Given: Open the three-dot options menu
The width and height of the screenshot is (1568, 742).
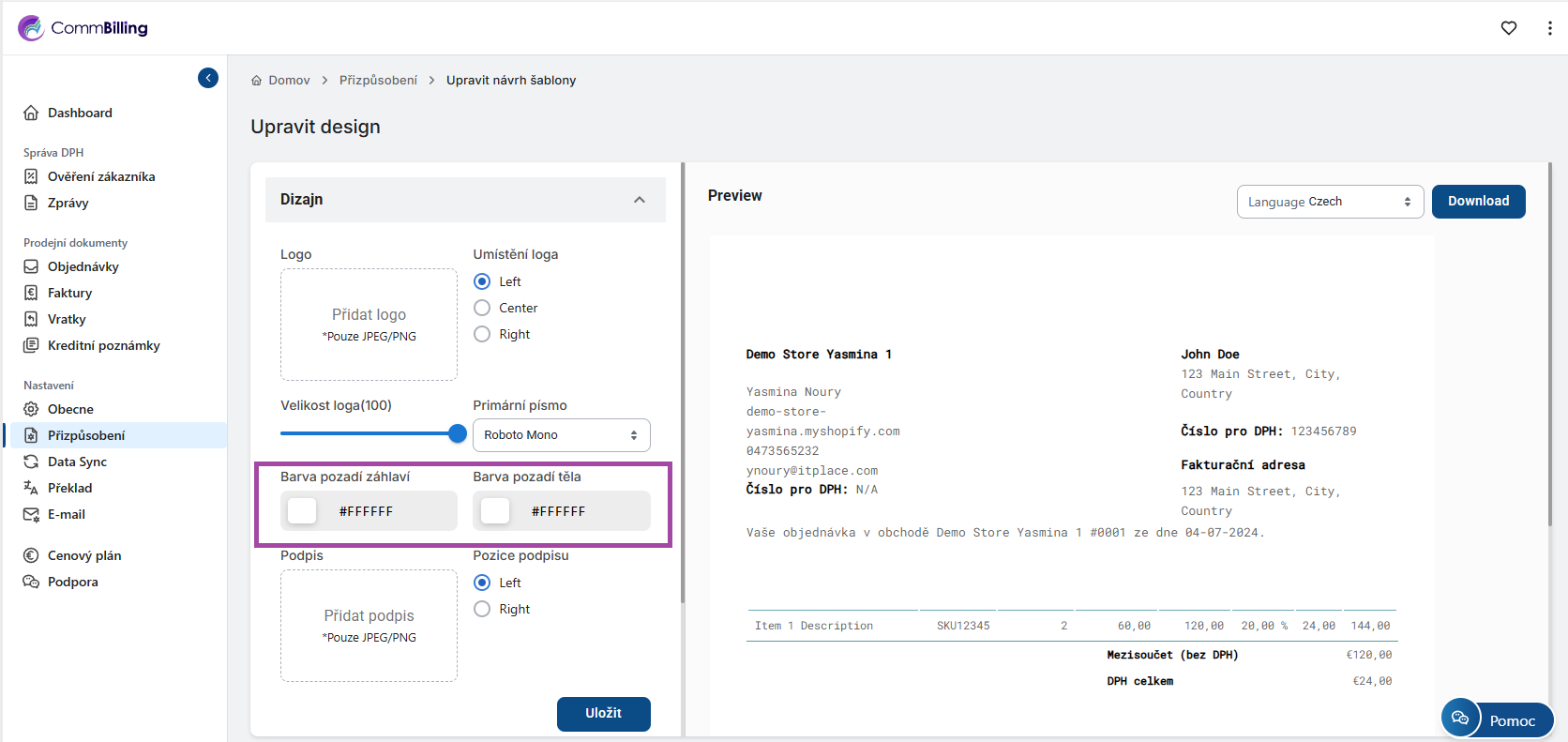Looking at the screenshot, I should click(1549, 28).
